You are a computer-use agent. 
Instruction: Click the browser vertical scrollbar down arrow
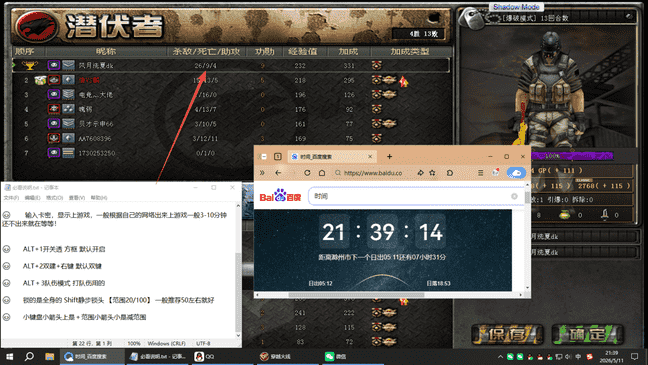[527, 288]
